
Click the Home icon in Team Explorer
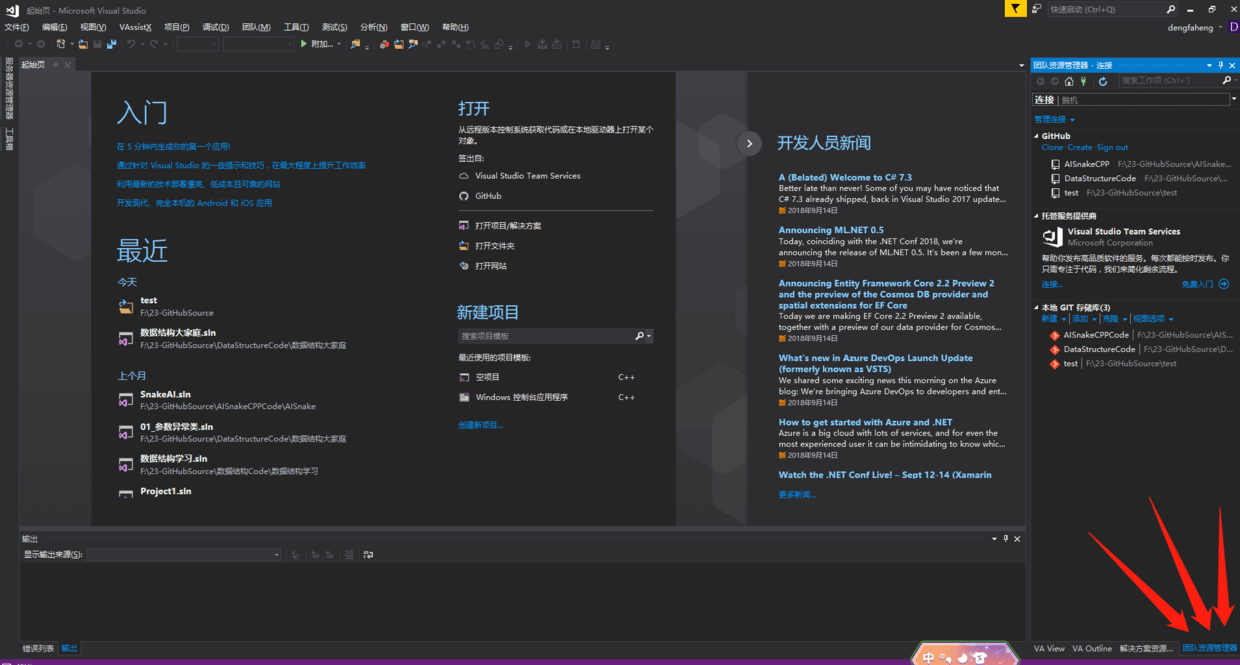[x=1069, y=81]
